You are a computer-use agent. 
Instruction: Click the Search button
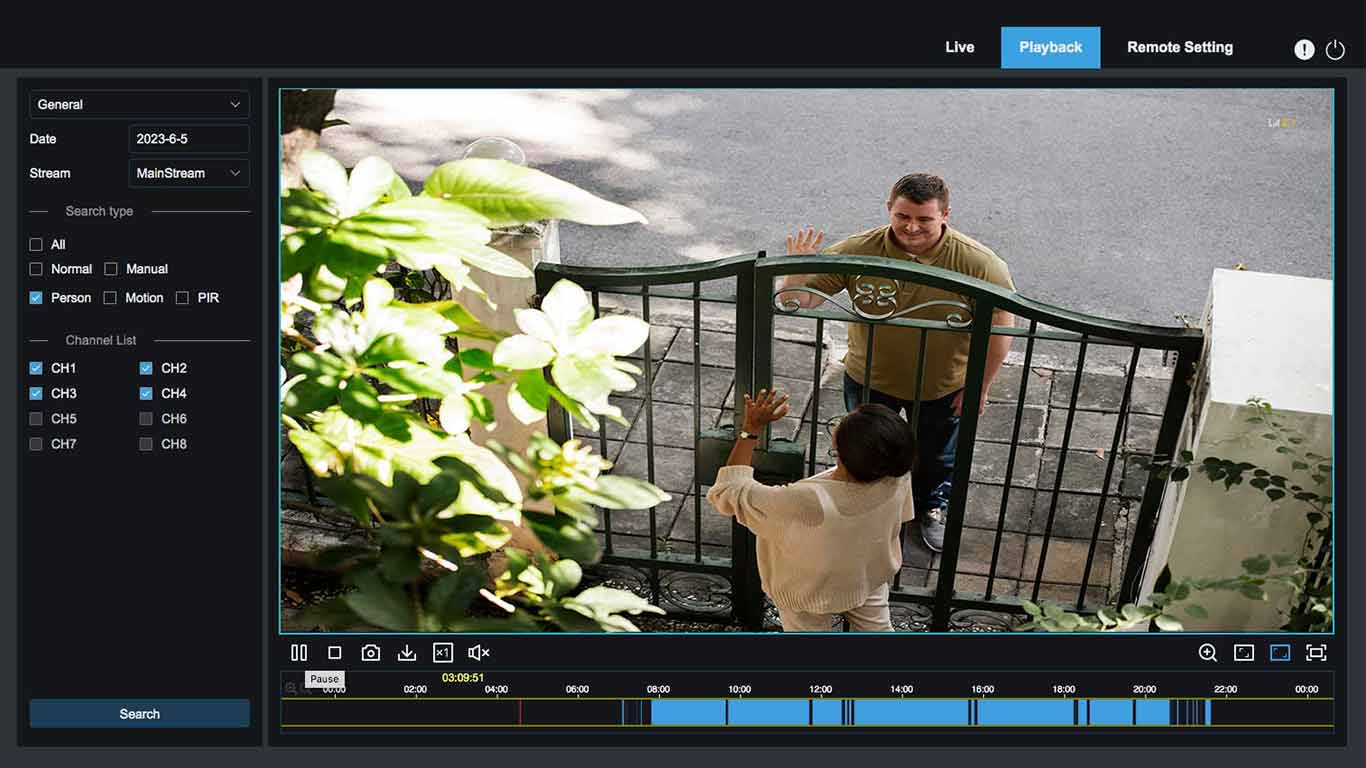point(139,714)
